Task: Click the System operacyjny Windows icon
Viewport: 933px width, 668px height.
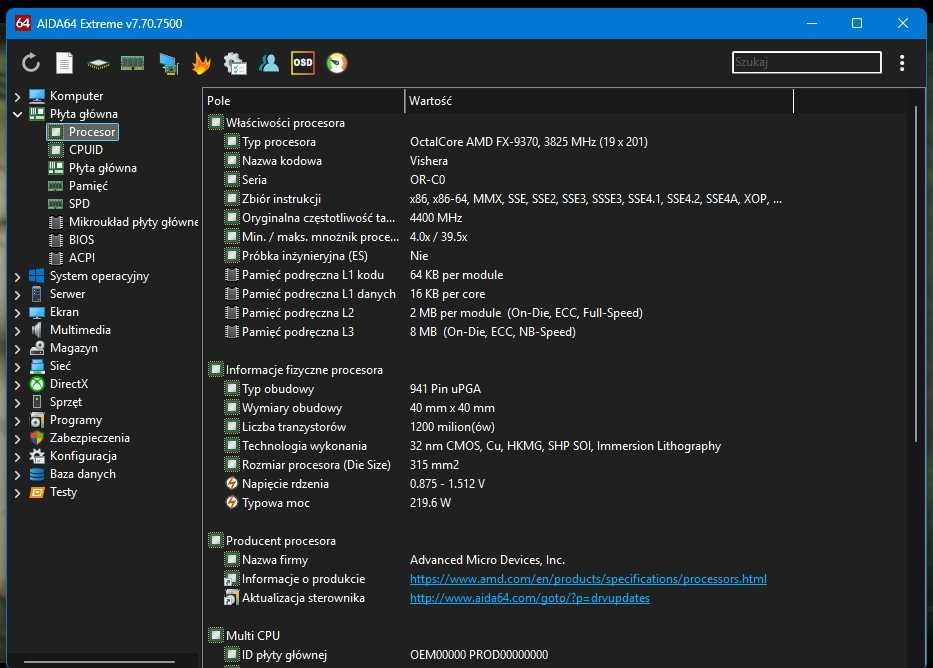Action: click(x=37, y=276)
